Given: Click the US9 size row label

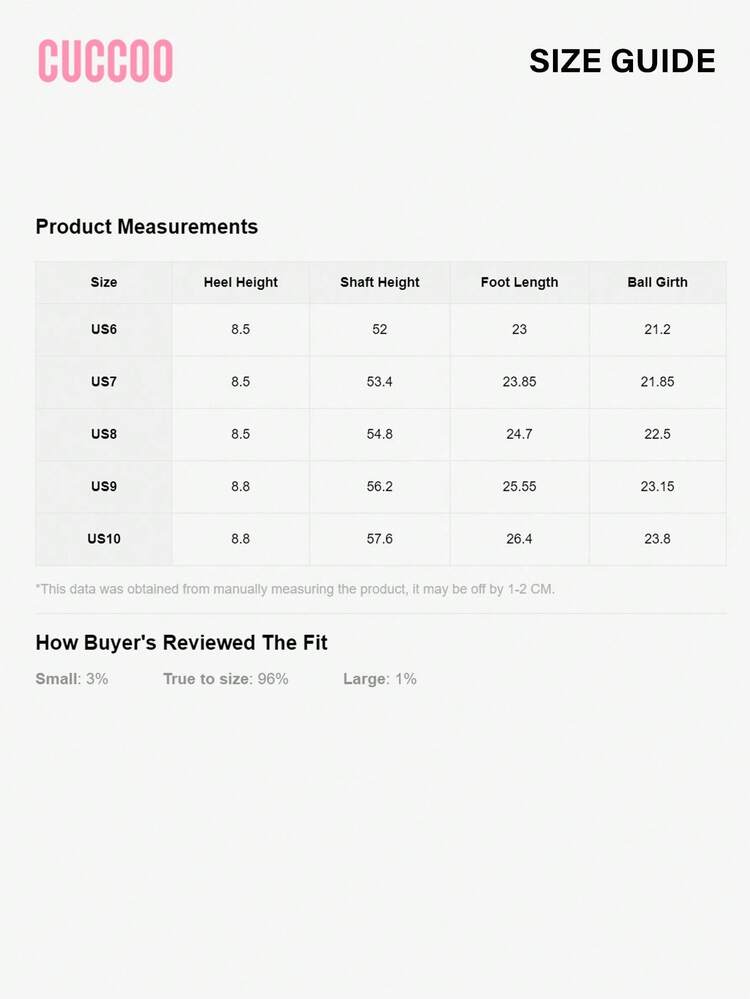Looking at the screenshot, I should point(104,486).
